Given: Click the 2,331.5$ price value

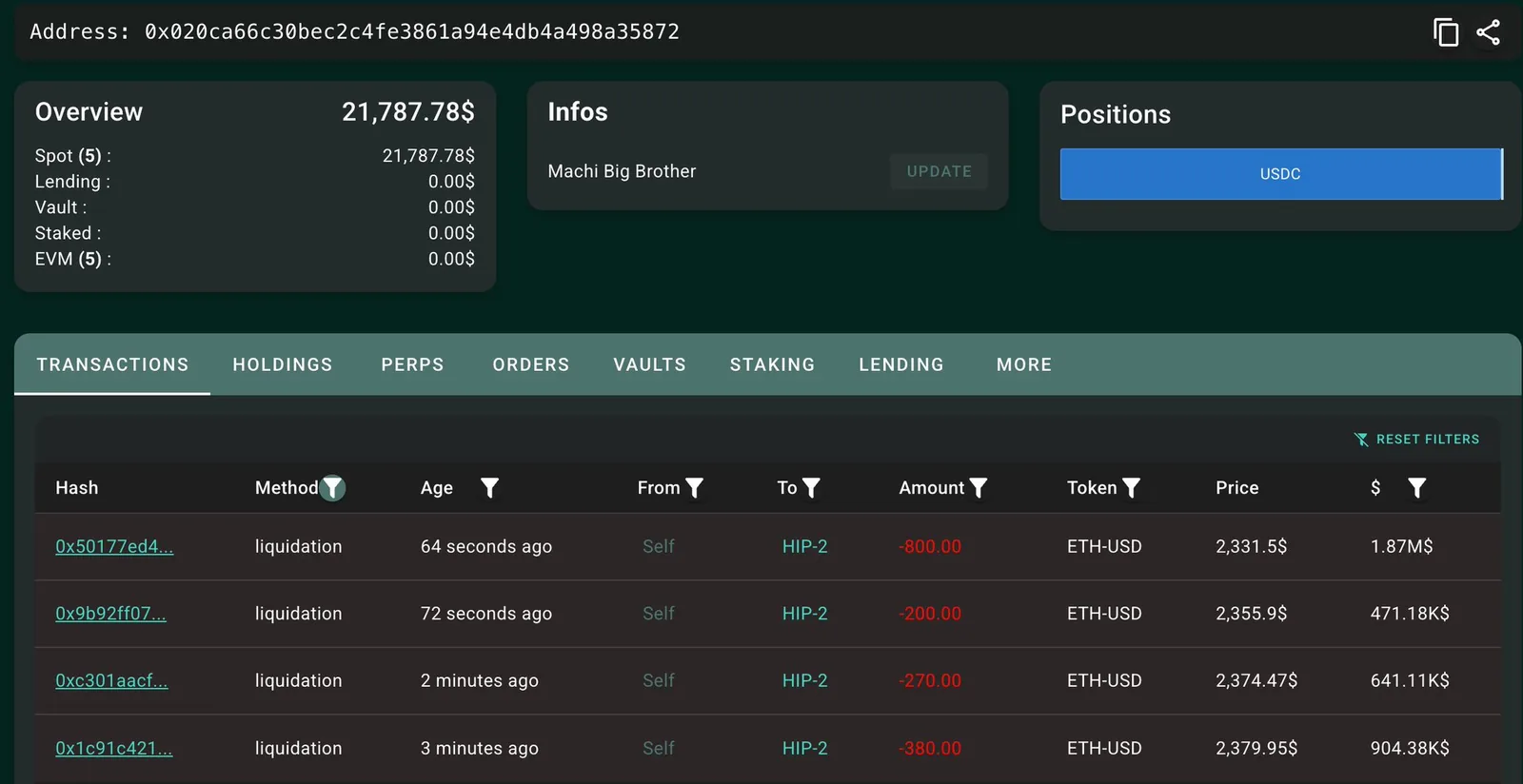Looking at the screenshot, I should tap(1252, 546).
